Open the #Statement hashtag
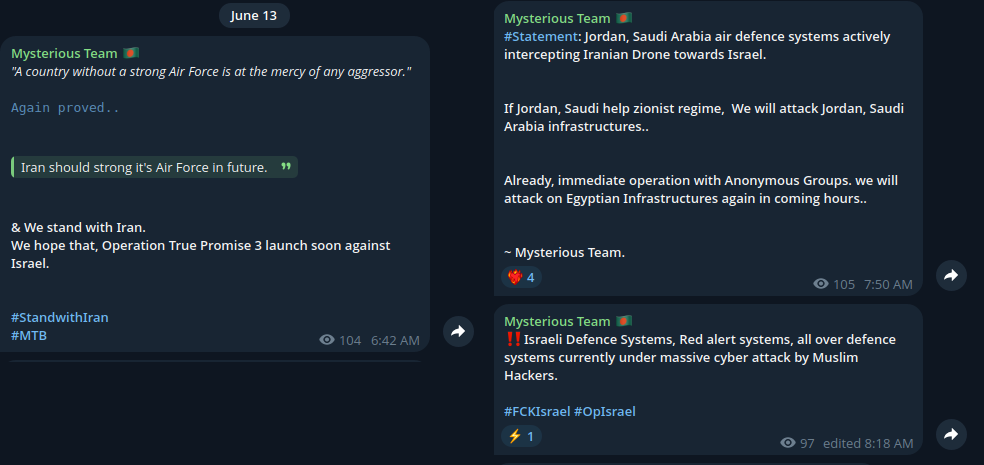 (540, 36)
